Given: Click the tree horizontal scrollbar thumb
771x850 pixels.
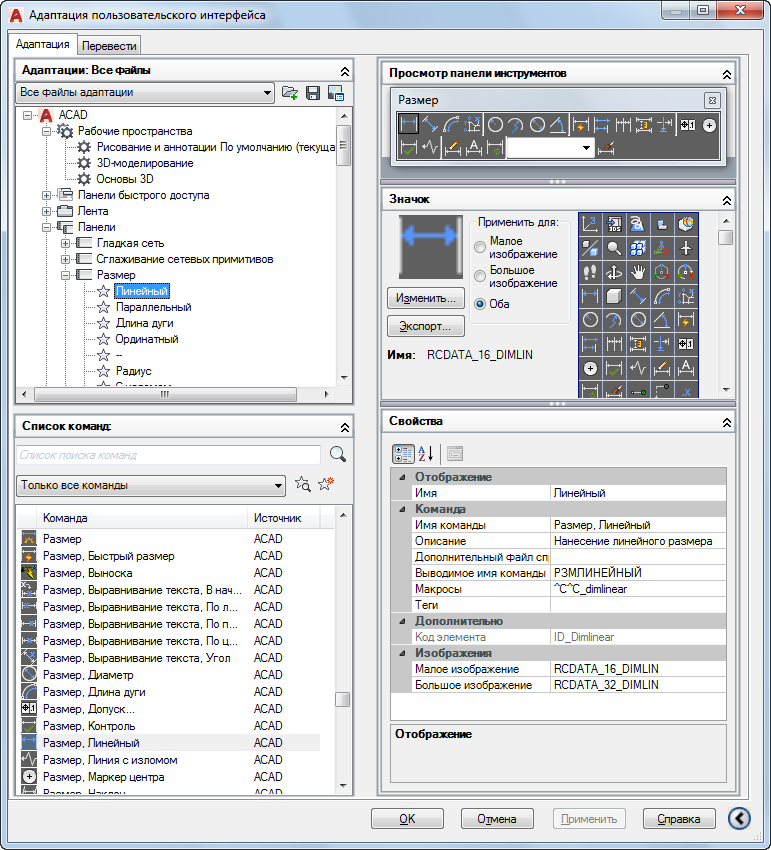Looking at the screenshot, I should [x=165, y=394].
